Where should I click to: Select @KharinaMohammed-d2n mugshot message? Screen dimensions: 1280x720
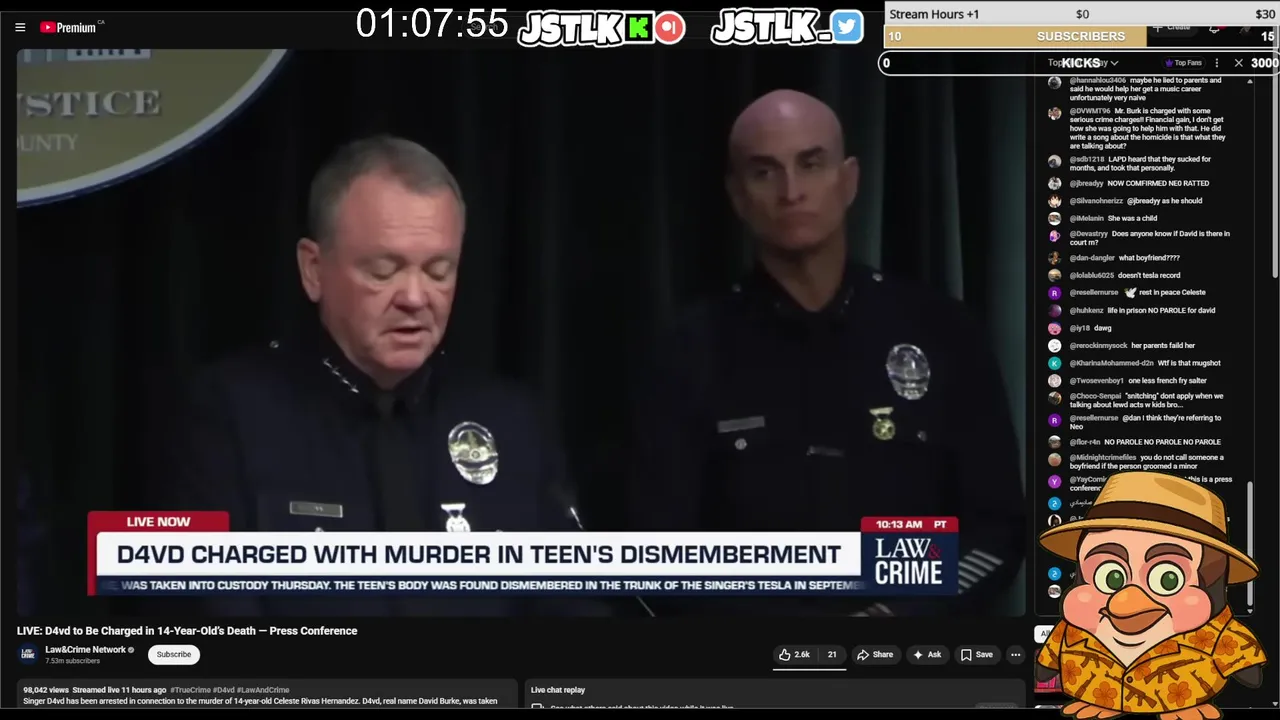[x=1146, y=363]
